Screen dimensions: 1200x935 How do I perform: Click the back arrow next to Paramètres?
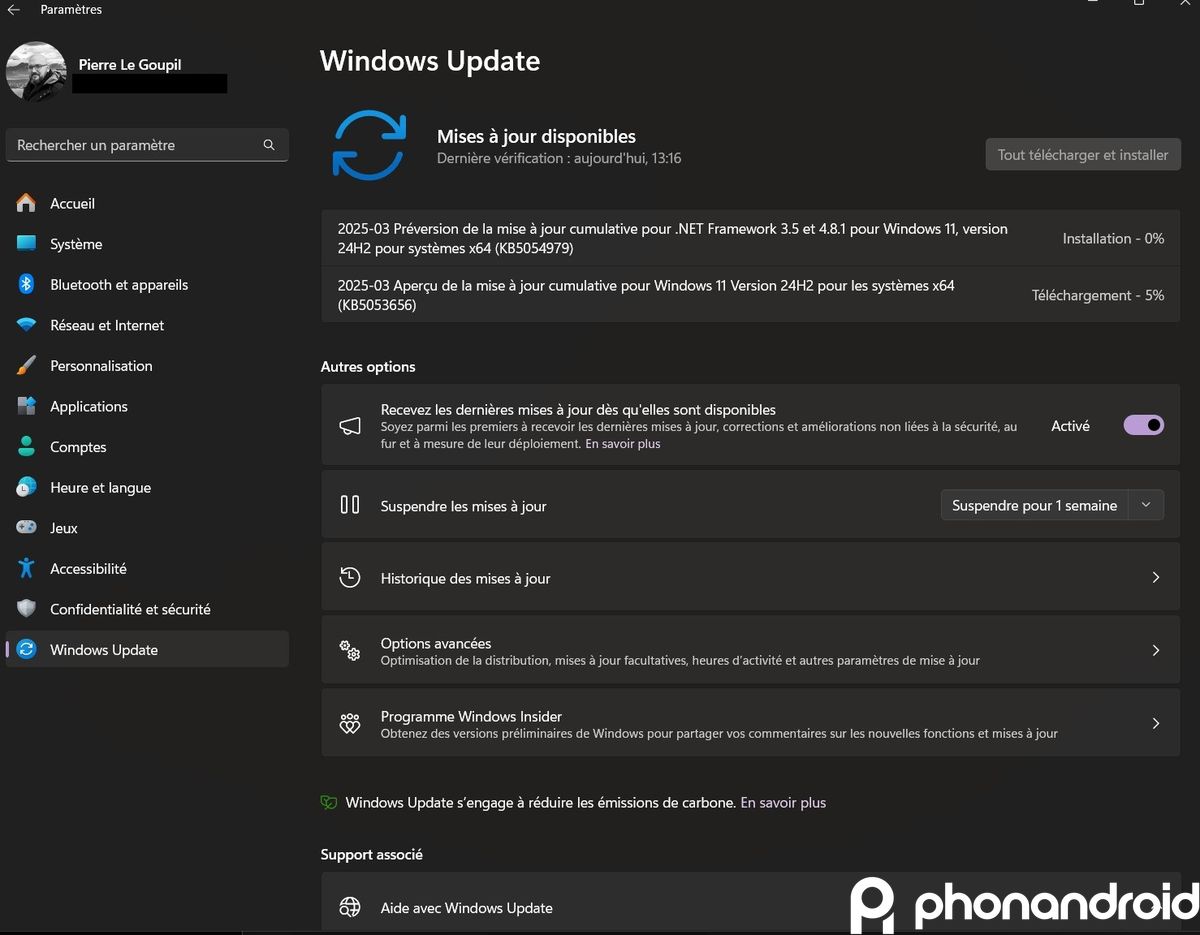[x=14, y=10]
